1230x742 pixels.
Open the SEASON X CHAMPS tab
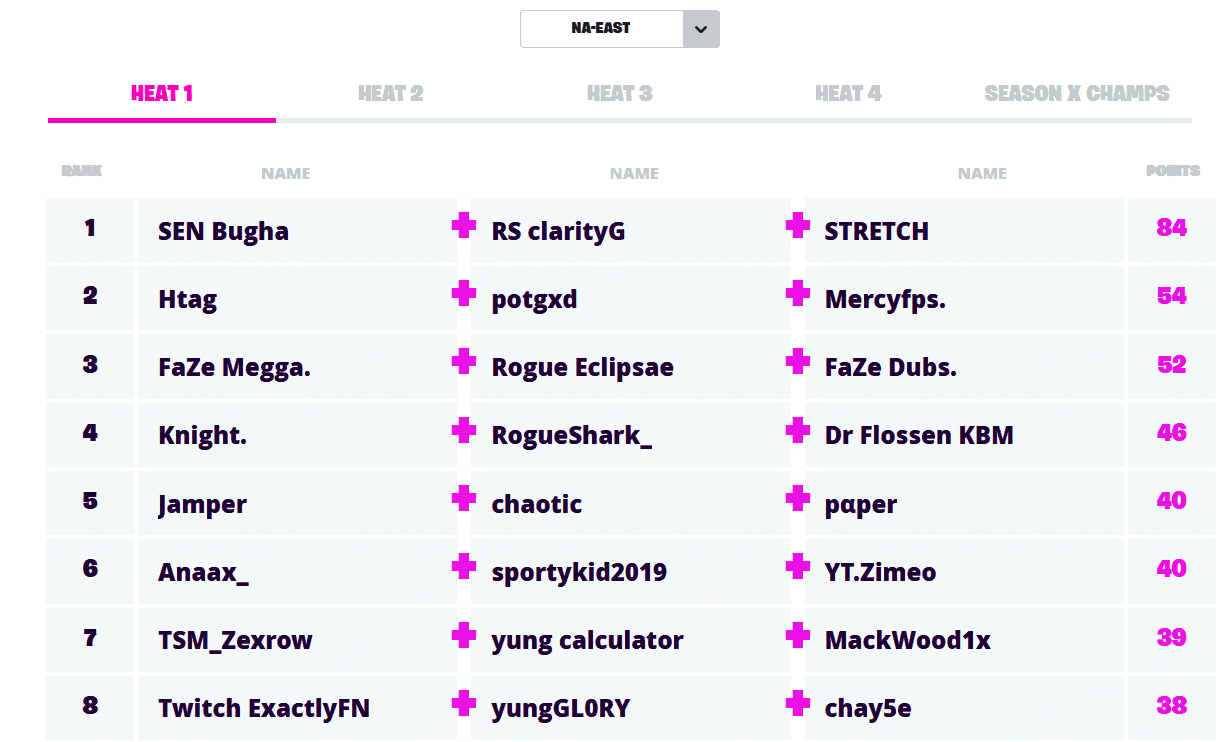click(x=1077, y=93)
